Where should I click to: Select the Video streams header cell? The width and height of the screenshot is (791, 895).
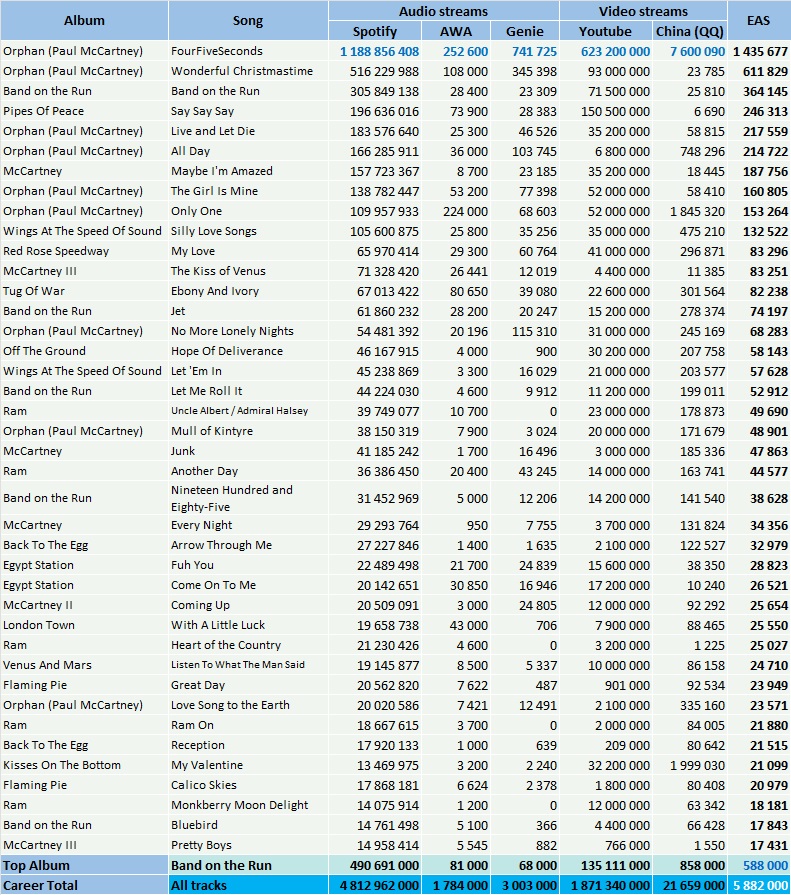643,11
